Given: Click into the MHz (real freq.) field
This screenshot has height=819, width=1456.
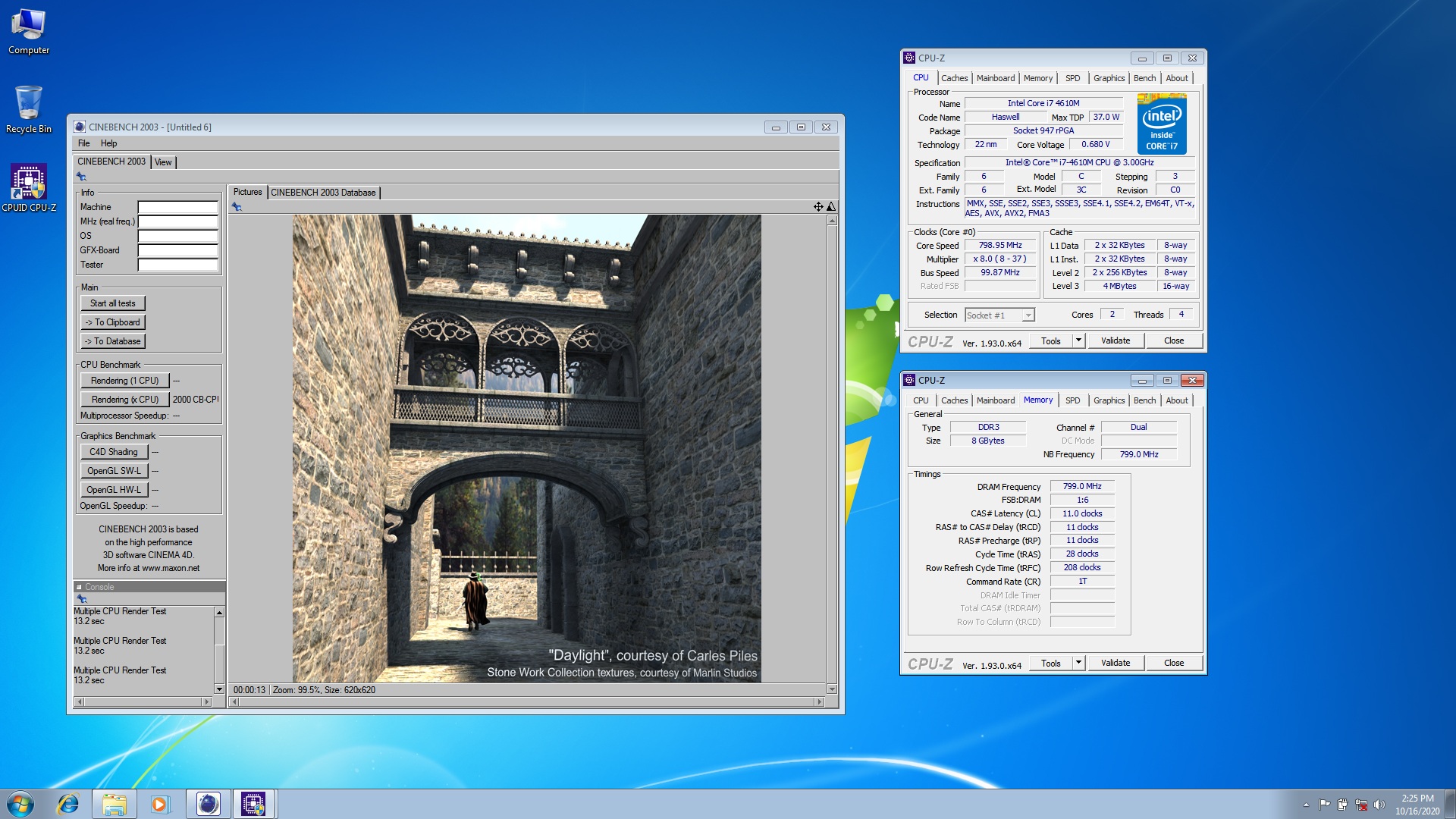Looking at the screenshot, I should [177, 221].
